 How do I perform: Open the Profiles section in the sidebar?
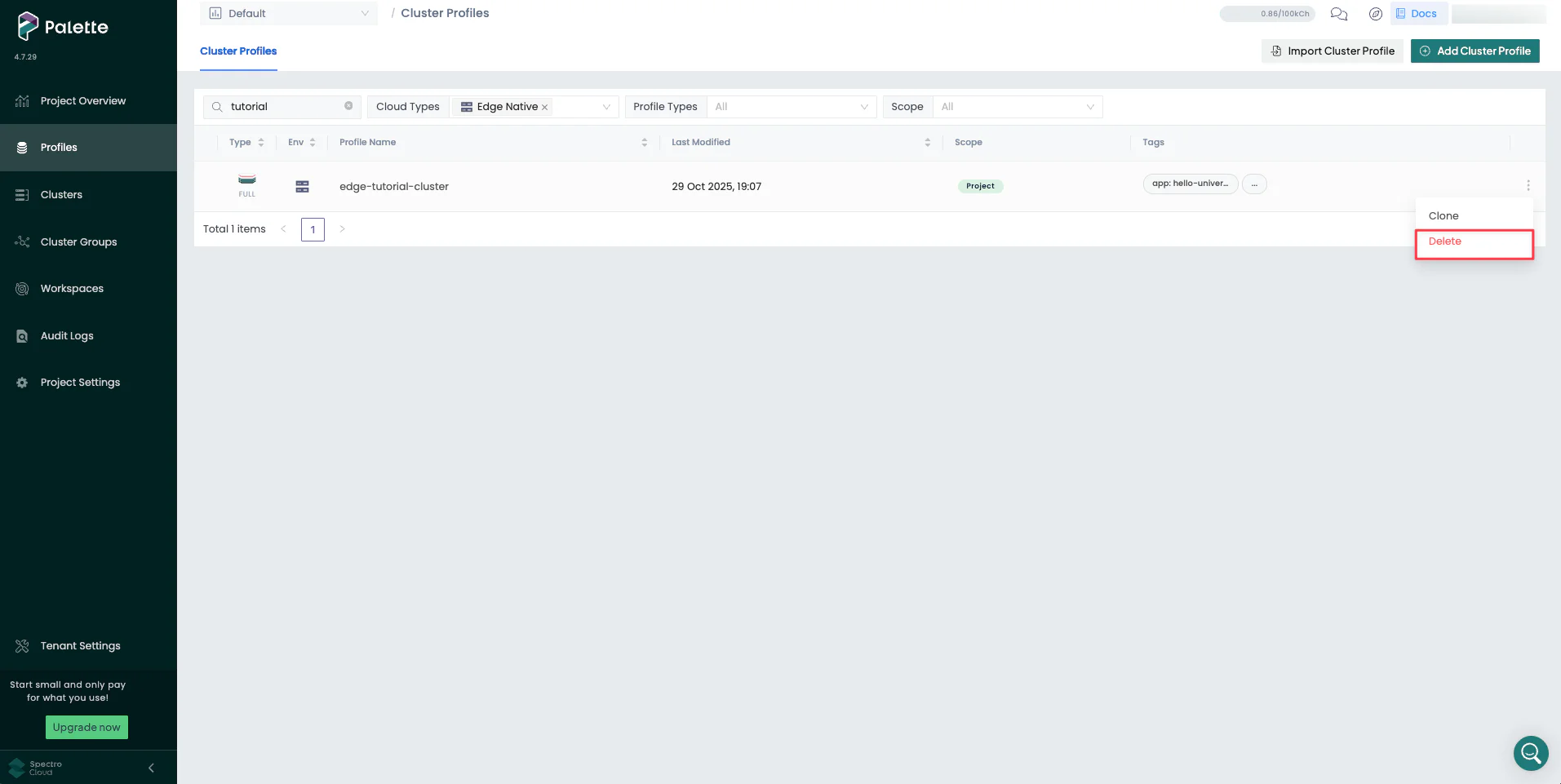[58, 147]
